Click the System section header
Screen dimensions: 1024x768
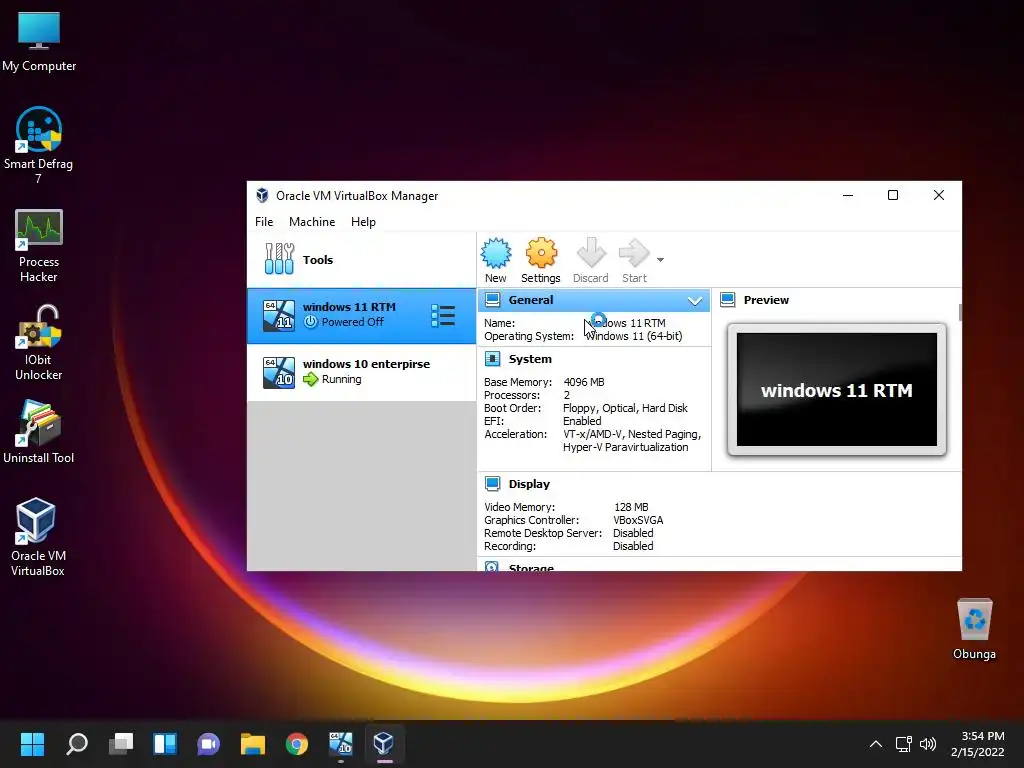click(530, 359)
